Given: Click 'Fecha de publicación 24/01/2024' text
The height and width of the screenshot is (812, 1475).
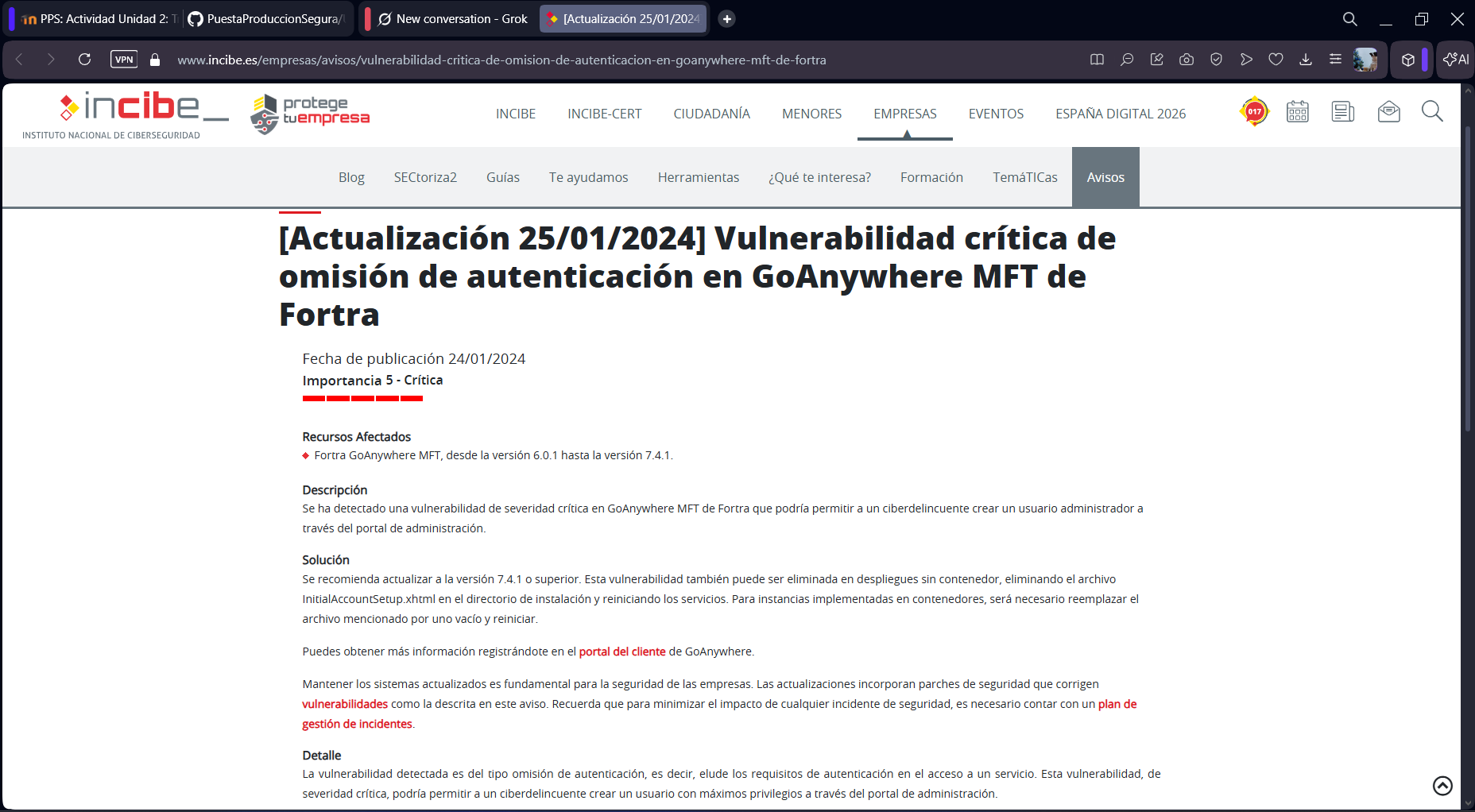Looking at the screenshot, I should (414, 358).
